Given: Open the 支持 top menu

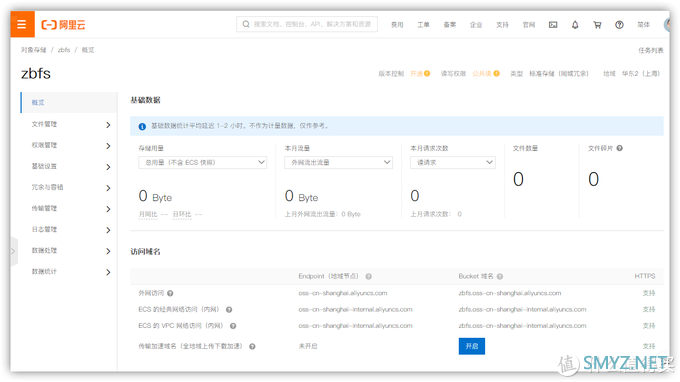Looking at the screenshot, I should coord(502,25).
